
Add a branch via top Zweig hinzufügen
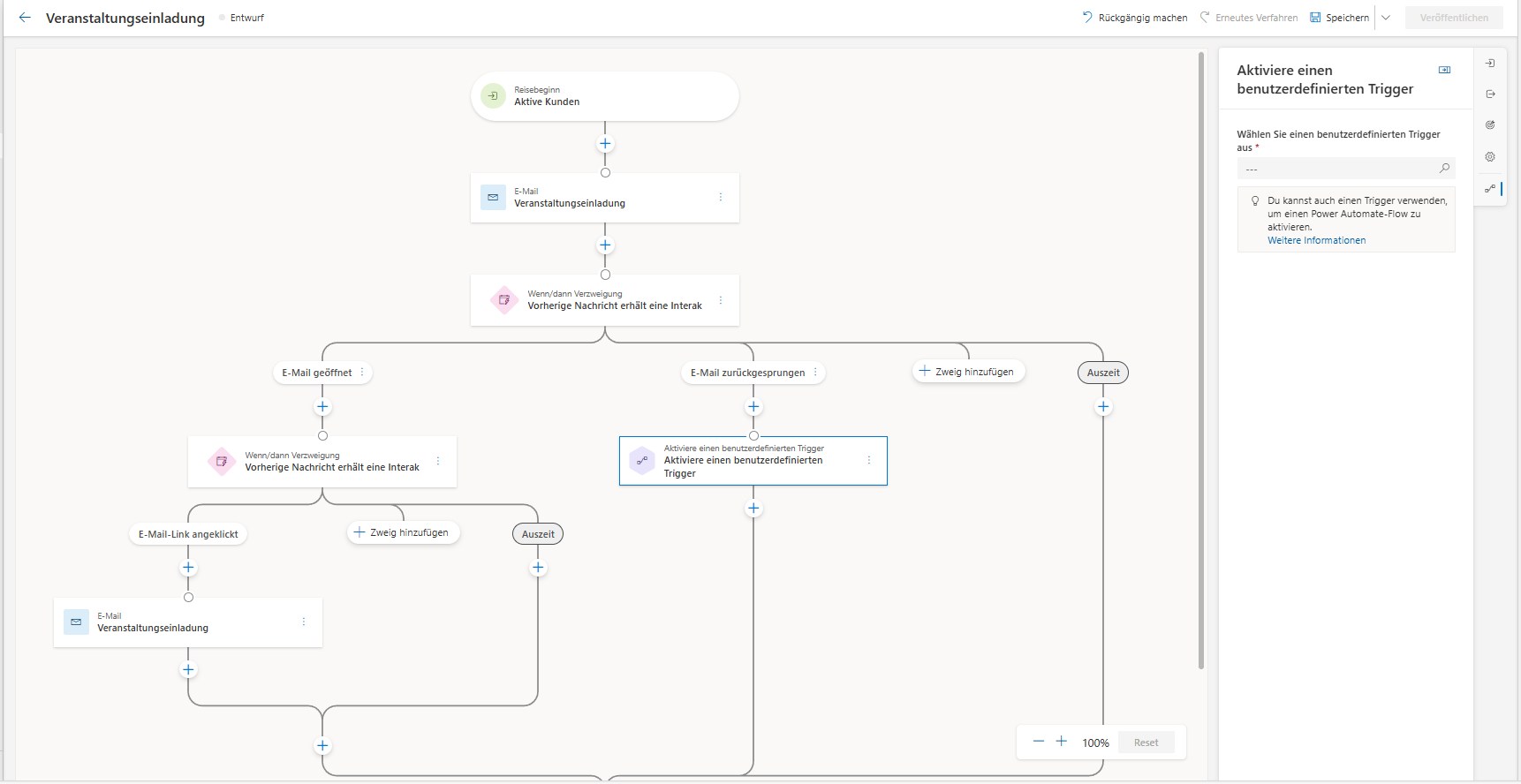coord(968,372)
